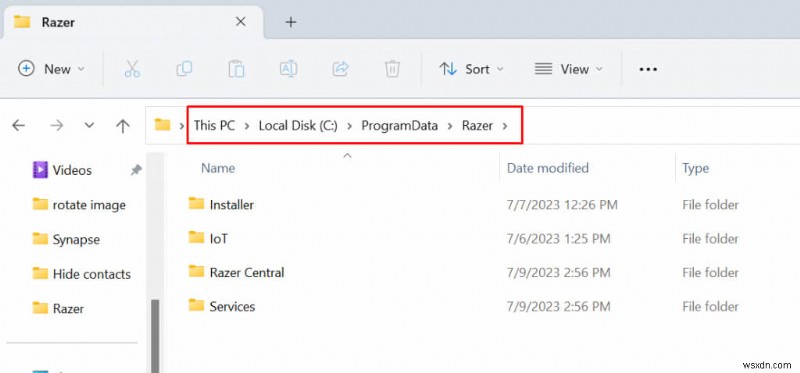Open the New dropdown button

click(x=52, y=69)
